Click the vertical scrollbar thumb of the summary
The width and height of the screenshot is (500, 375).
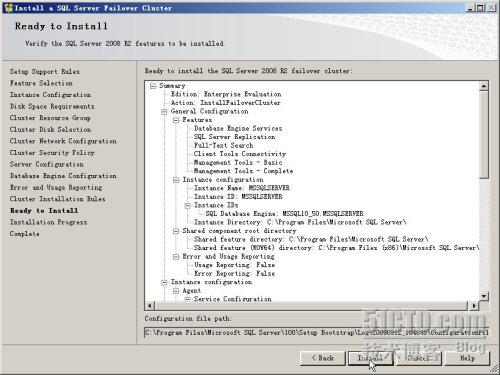pyautogui.click(x=484, y=135)
